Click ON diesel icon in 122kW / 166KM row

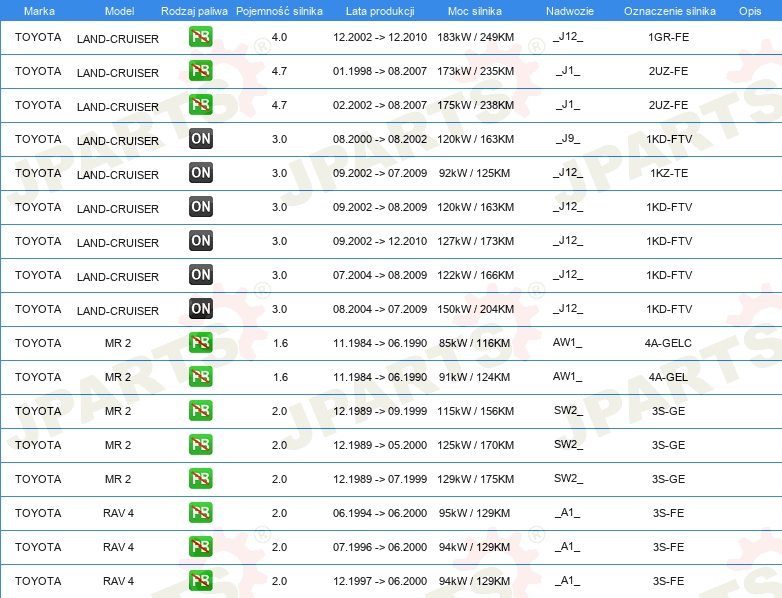(200, 274)
